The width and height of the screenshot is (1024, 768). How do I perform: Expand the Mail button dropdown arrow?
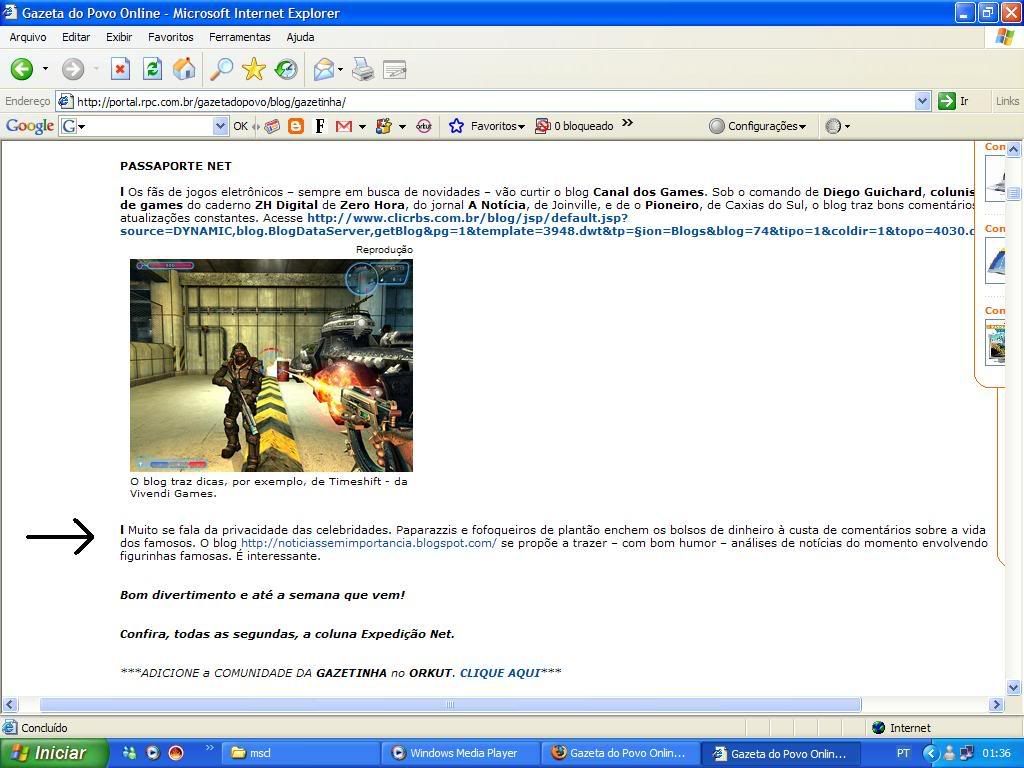click(x=340, y=69)
